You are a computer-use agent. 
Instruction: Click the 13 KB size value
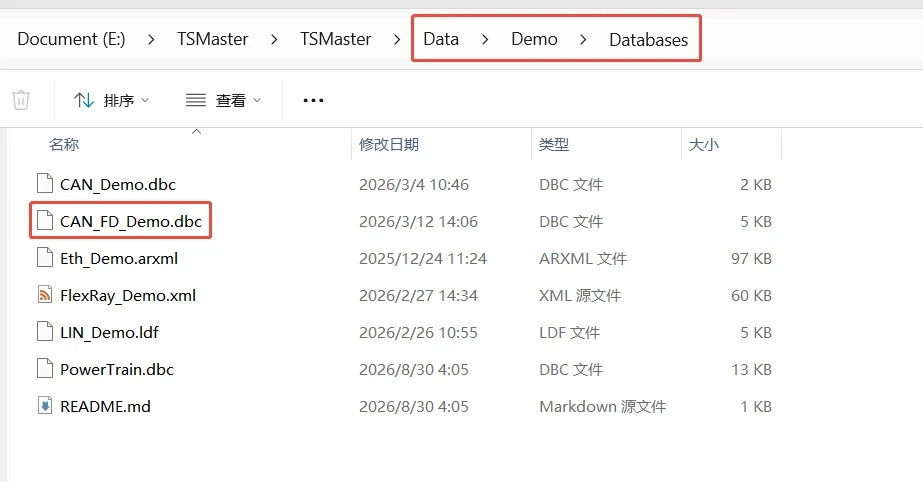tap(751, 370)
